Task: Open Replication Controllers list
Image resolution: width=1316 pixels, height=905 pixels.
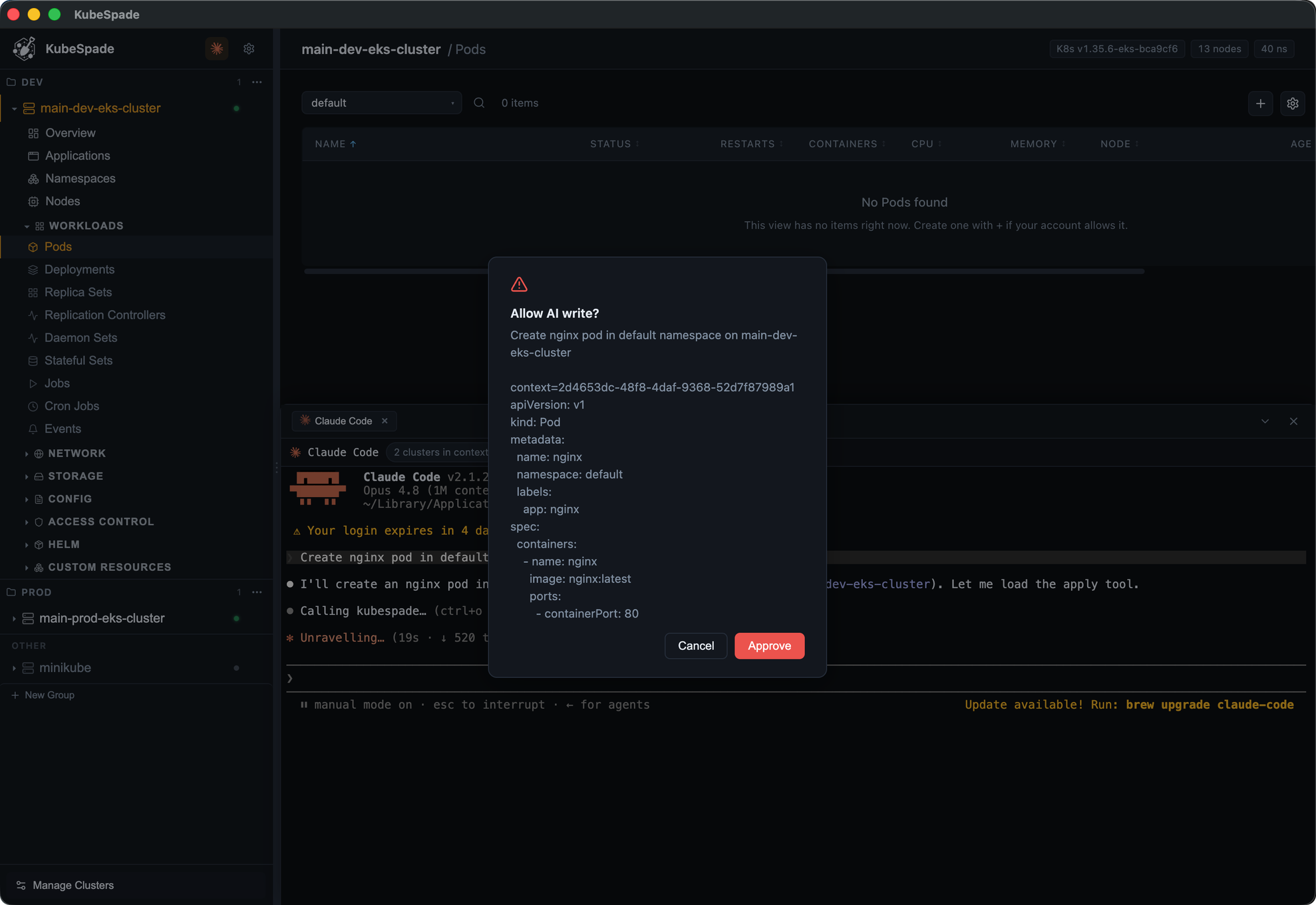Action: [x=104, y=315]
